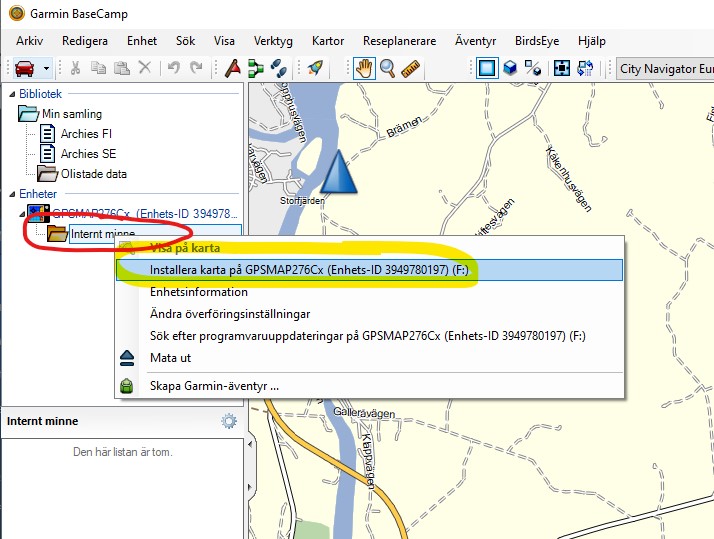
Task: Choose Mata ut from context menu
Action: (170, 358)
